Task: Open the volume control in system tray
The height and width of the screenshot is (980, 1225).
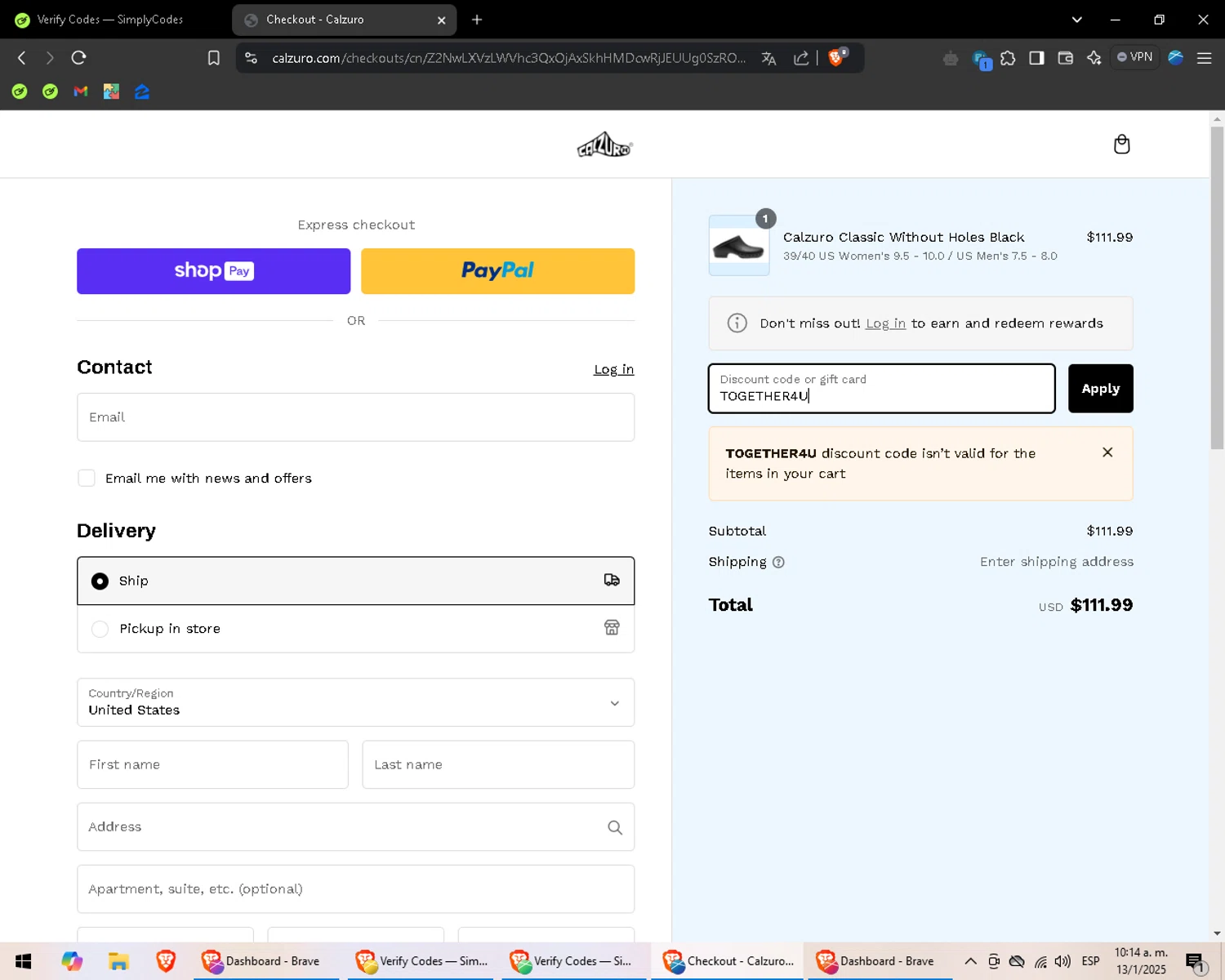Action: click(1062, 961)
